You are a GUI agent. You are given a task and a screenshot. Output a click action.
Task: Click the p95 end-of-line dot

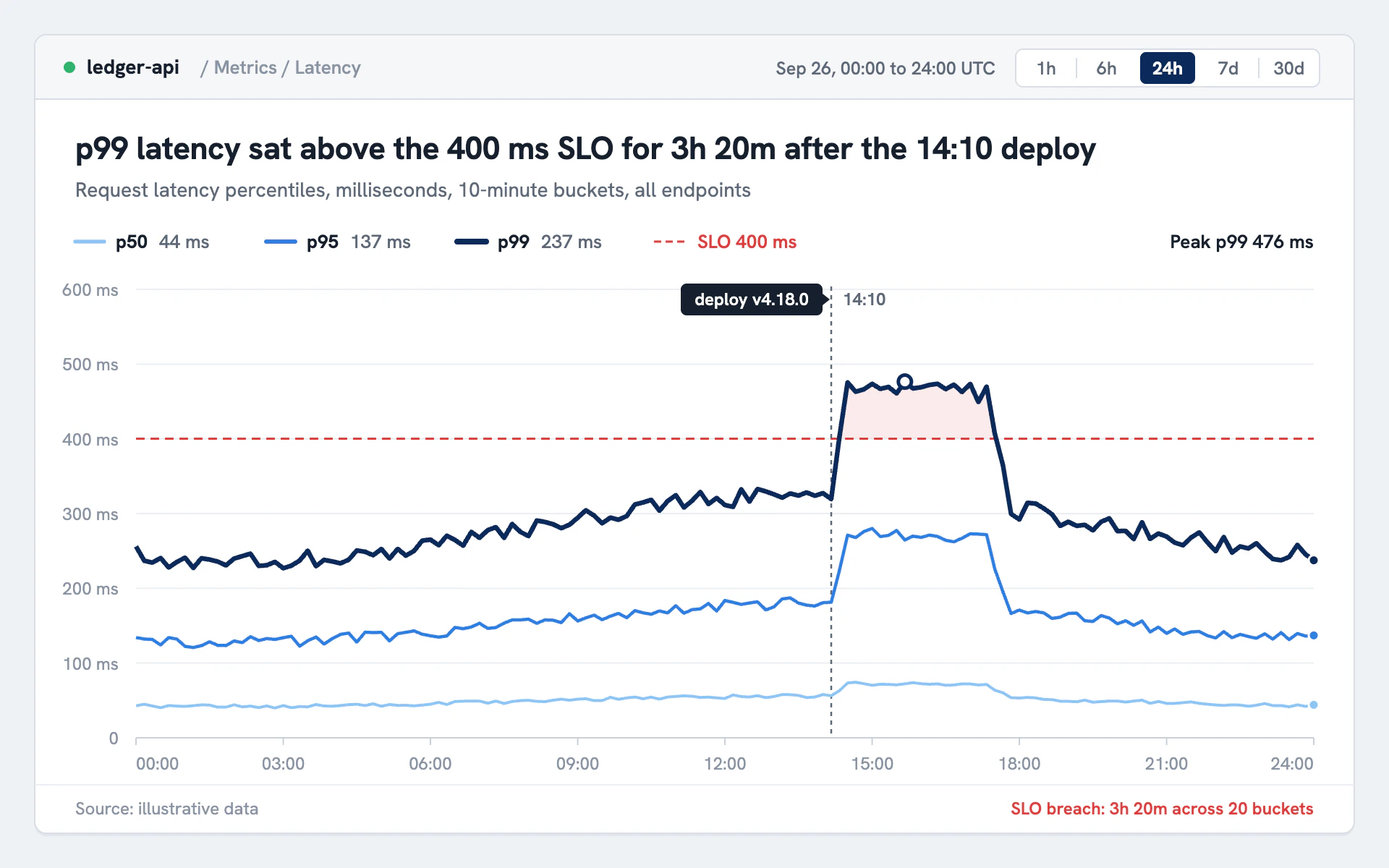tap(1314, 635)
